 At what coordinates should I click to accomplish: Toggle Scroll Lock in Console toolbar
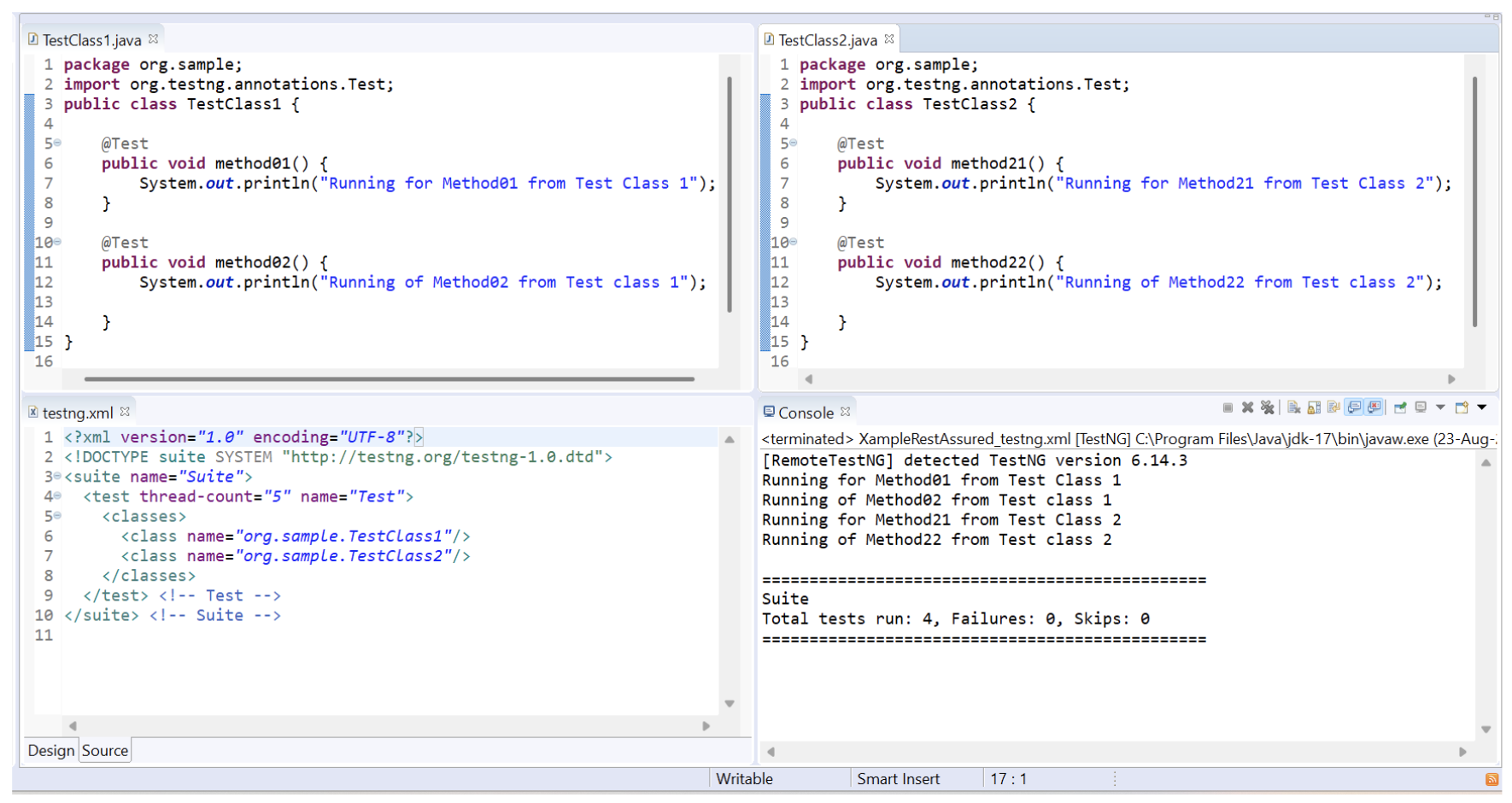1314,407
